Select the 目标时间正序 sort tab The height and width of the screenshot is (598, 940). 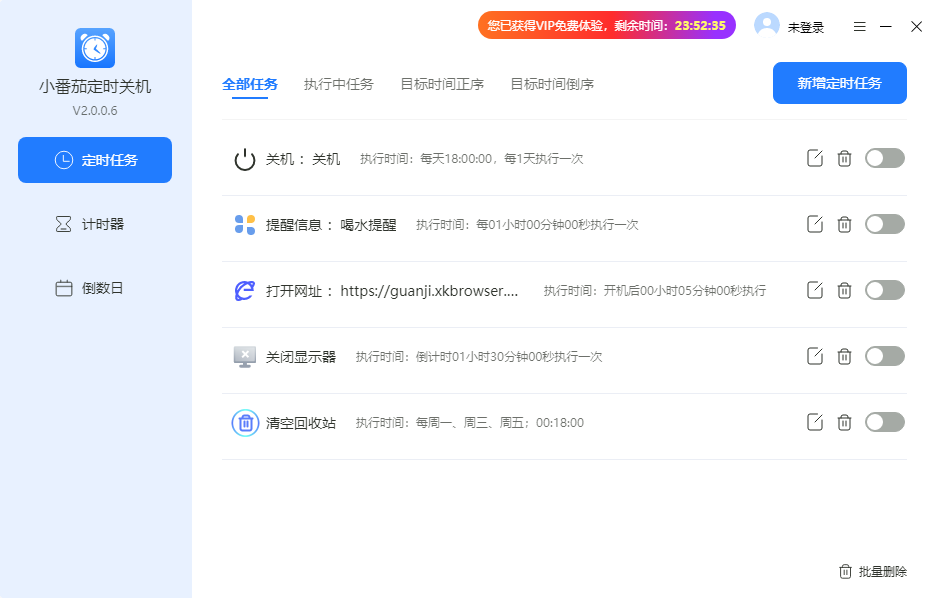pos(442,84)
